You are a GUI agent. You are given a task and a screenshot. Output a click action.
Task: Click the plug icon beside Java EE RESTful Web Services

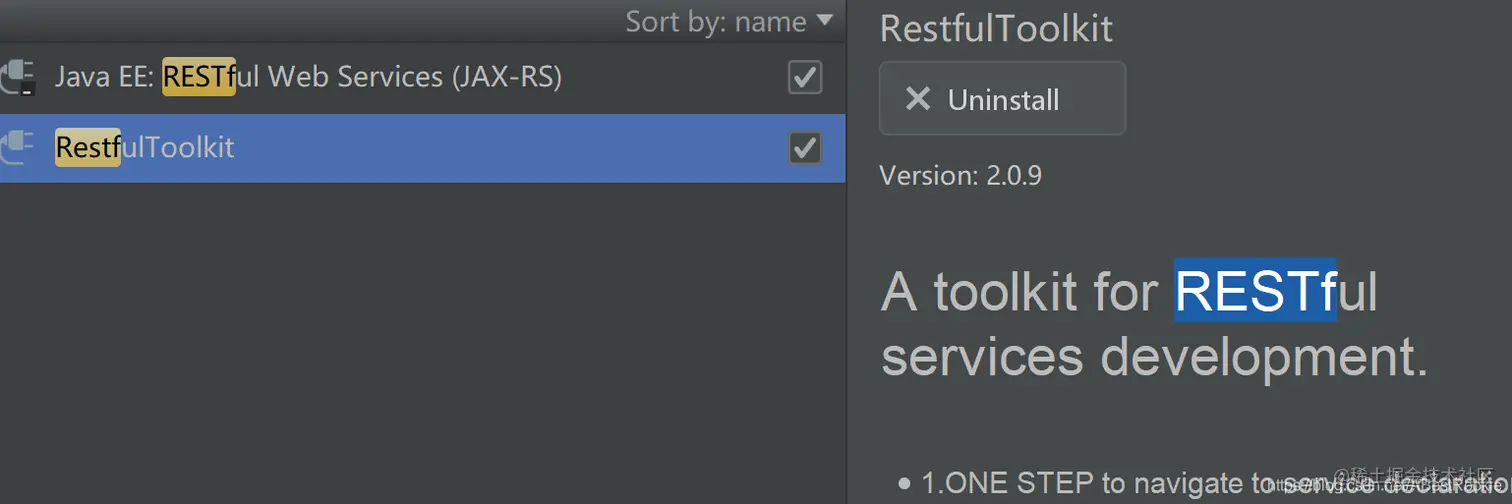[17, 78]
